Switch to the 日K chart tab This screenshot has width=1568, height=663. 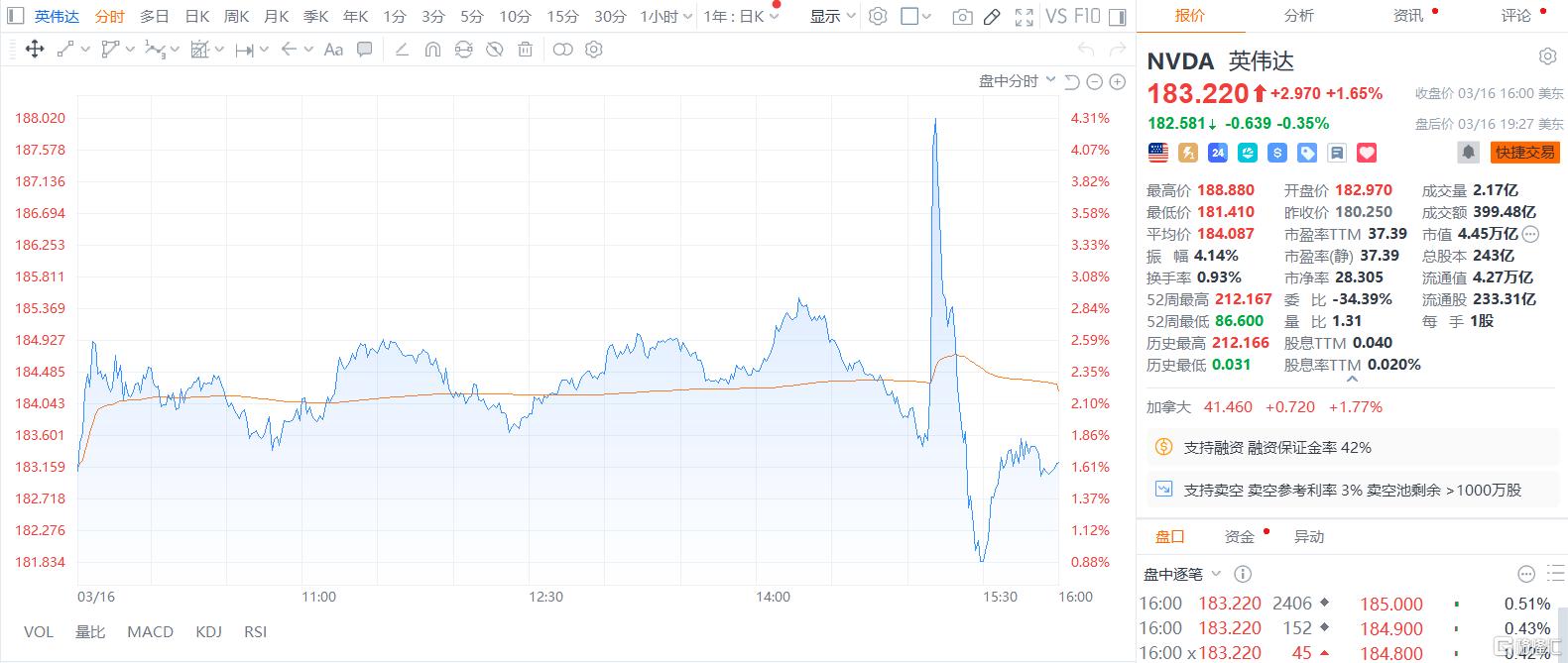tap(197, 17)
